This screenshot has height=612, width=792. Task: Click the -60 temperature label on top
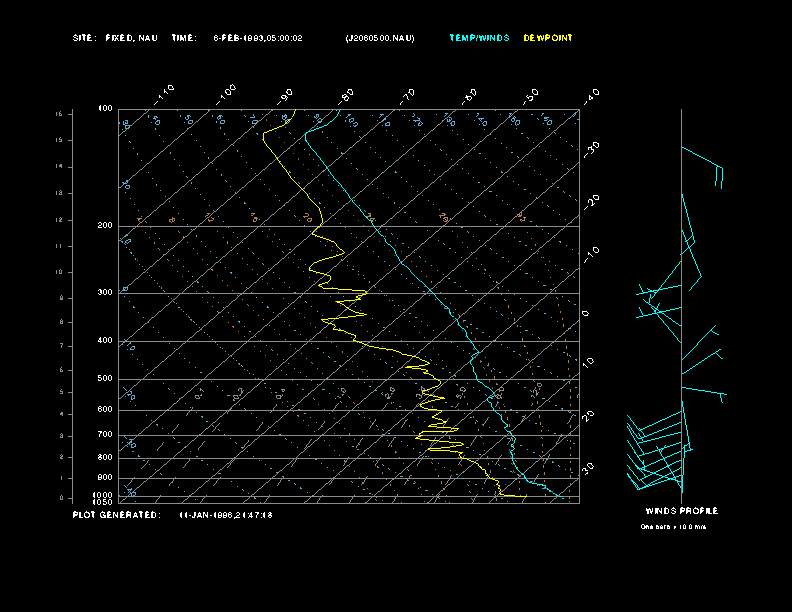(469, 97)
